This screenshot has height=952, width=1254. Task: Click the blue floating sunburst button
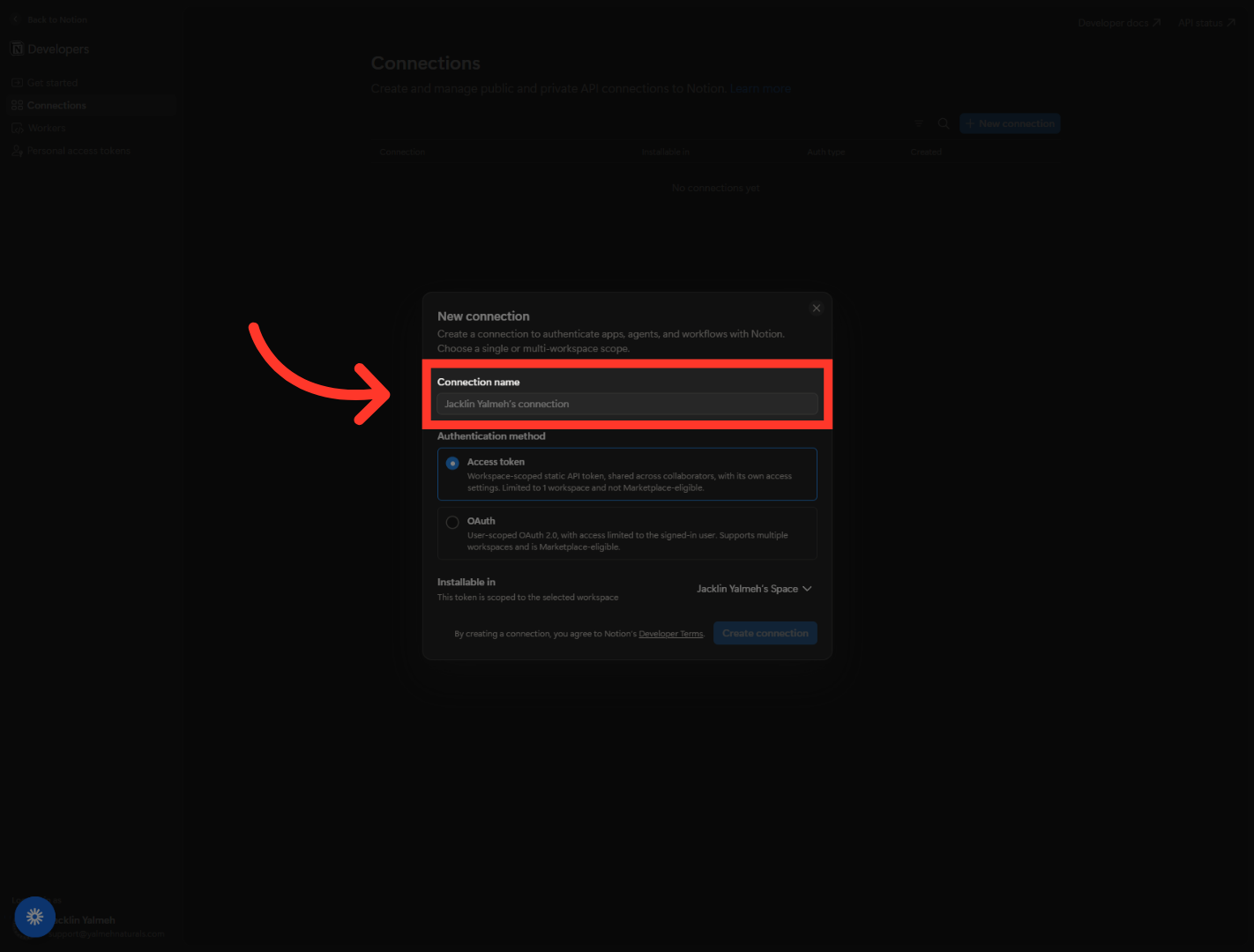click(35, 917)
